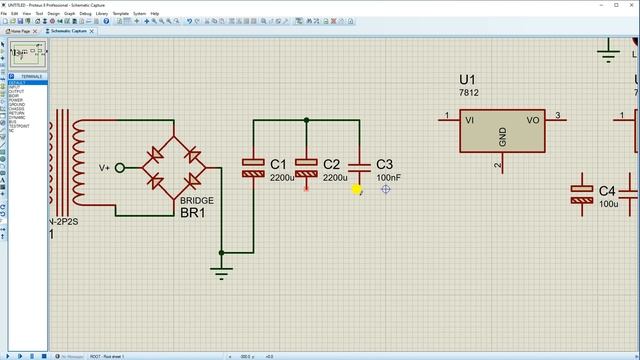Screen dimensions: 640x360
Task: Select DEFAULT in the terminals list
Action: (28, 83)
